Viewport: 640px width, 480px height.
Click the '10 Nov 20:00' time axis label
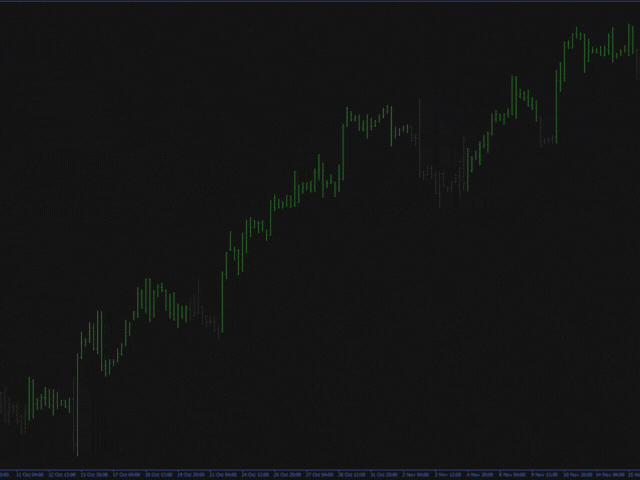pyautogui.click(x=578, y=475)
